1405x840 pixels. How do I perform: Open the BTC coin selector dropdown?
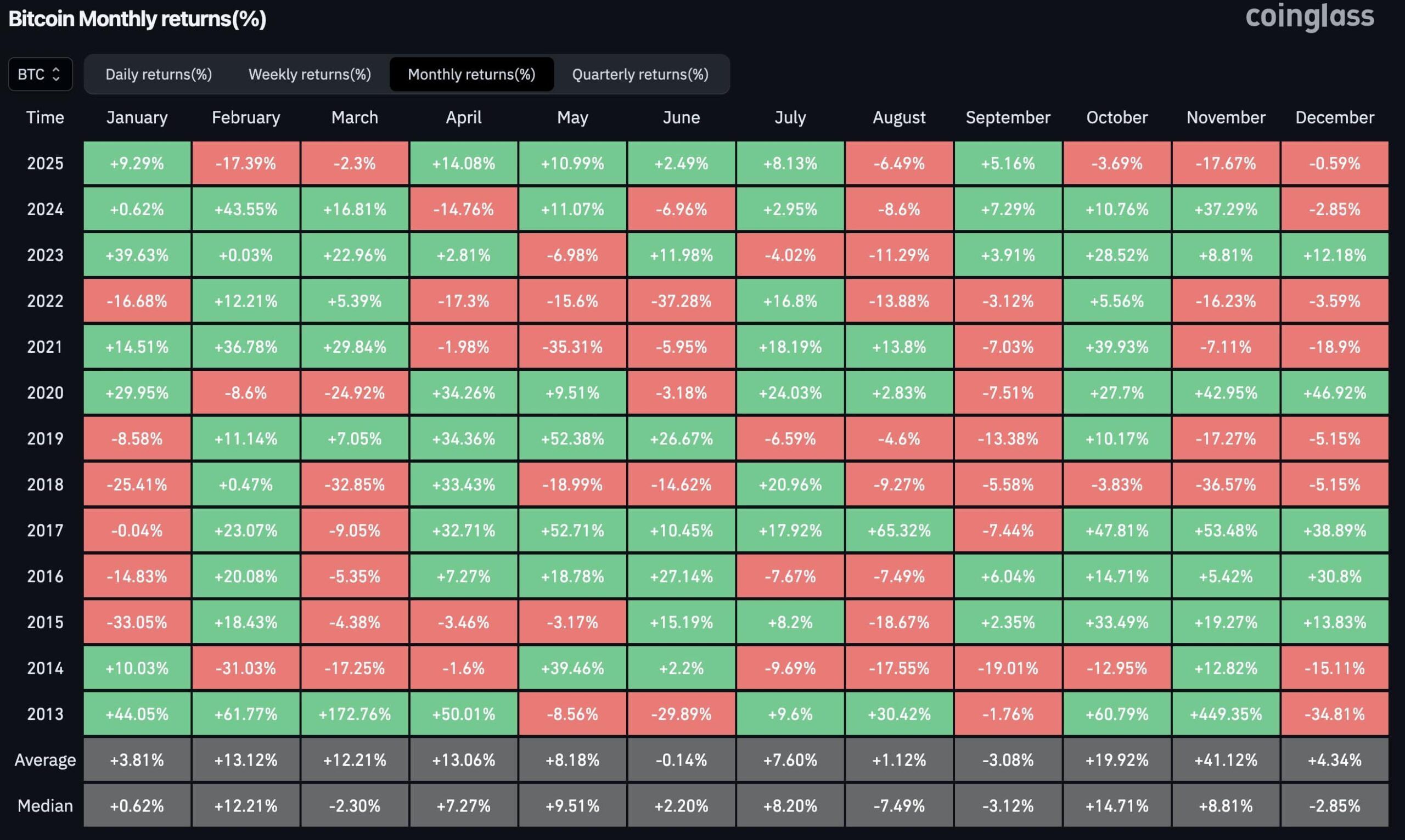pos(40,74)
